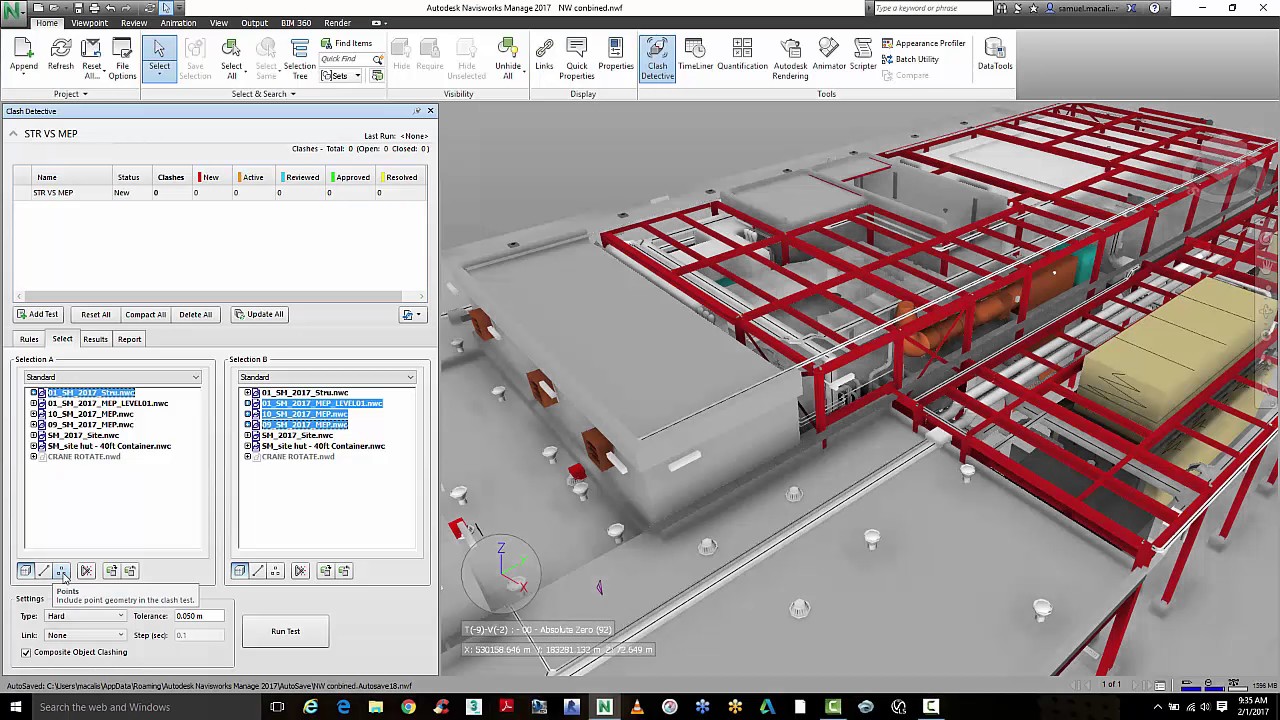
Task: Toggle Lines geometry for Selection B
Action: (x=258, y=571)
